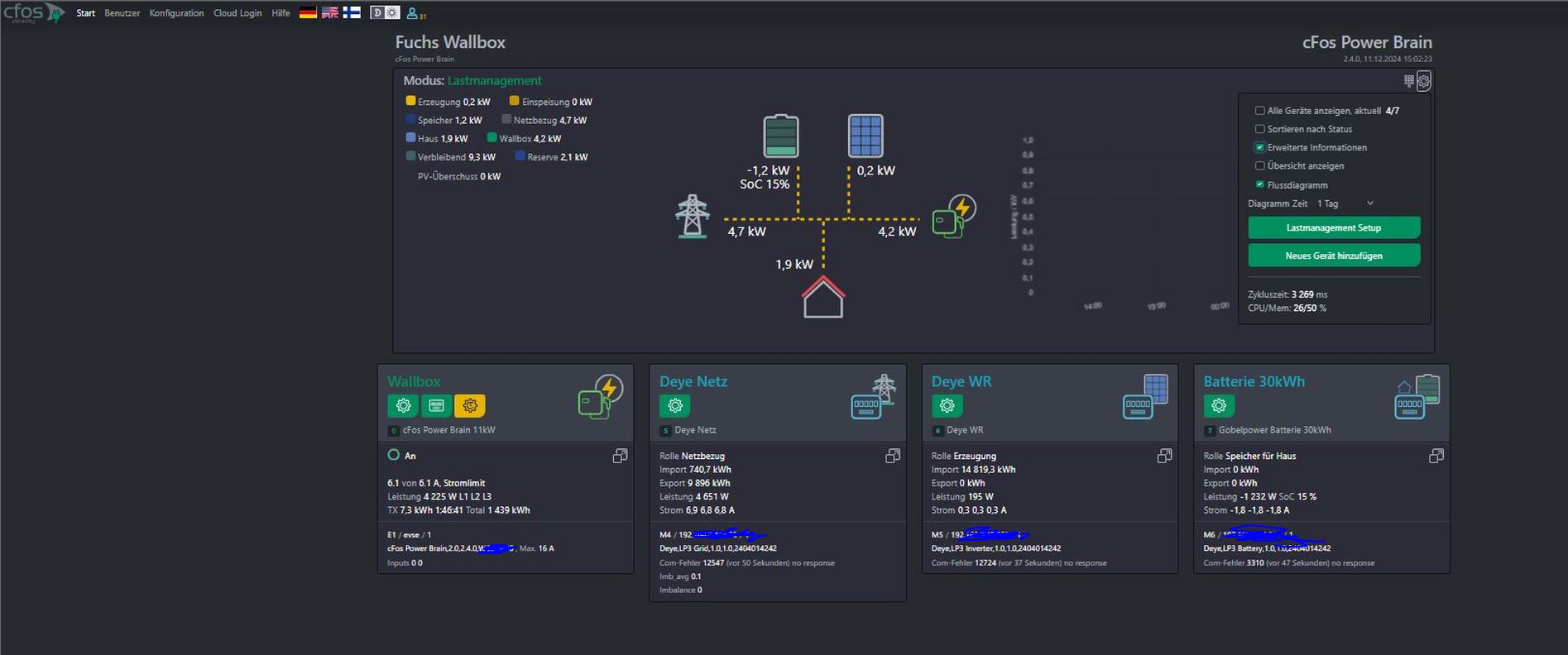1568x655 pixels.
Task: Open the Hilfe menu
Action: pos(281,13)
